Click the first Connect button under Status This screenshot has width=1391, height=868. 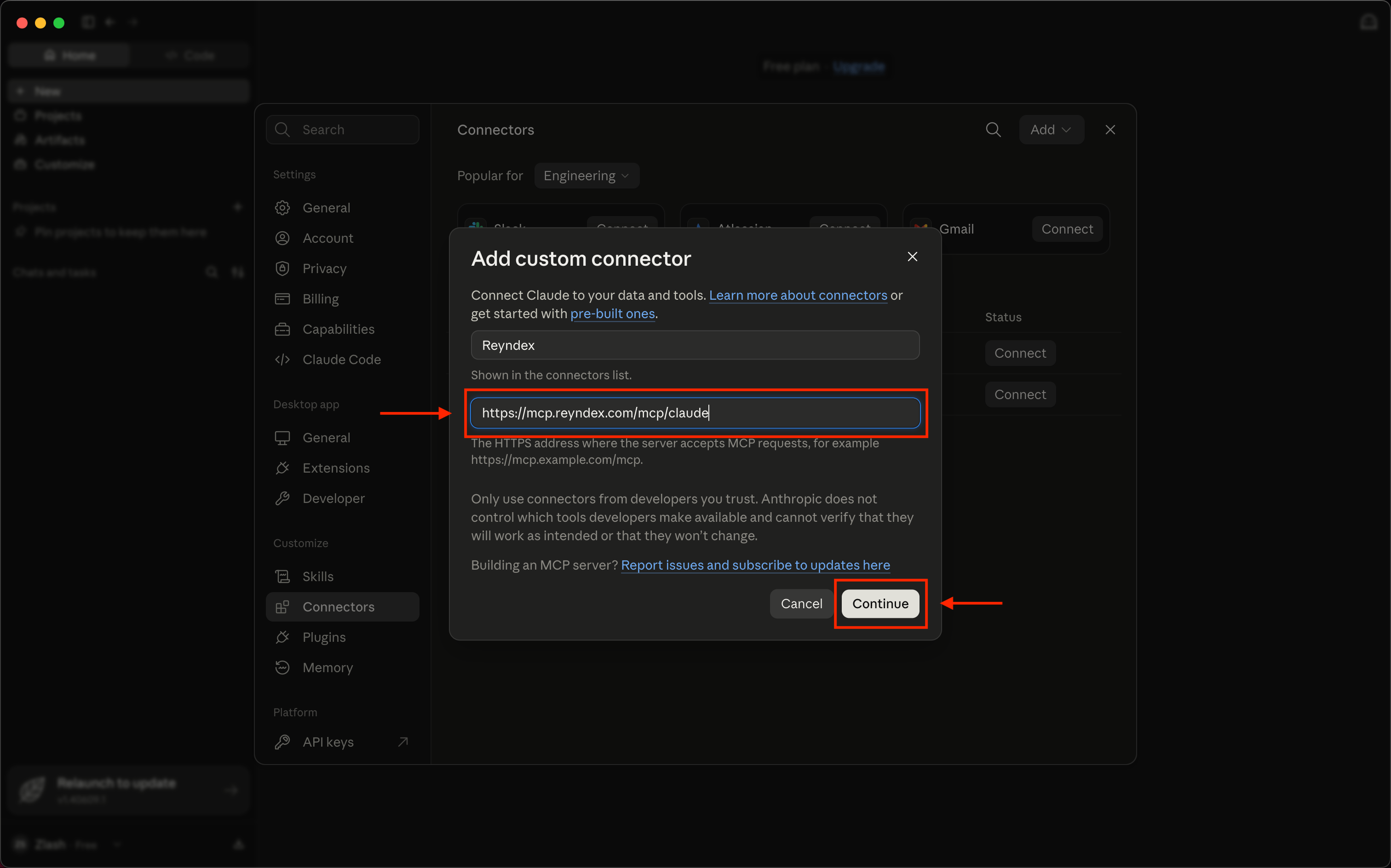tap(1020, 353)
